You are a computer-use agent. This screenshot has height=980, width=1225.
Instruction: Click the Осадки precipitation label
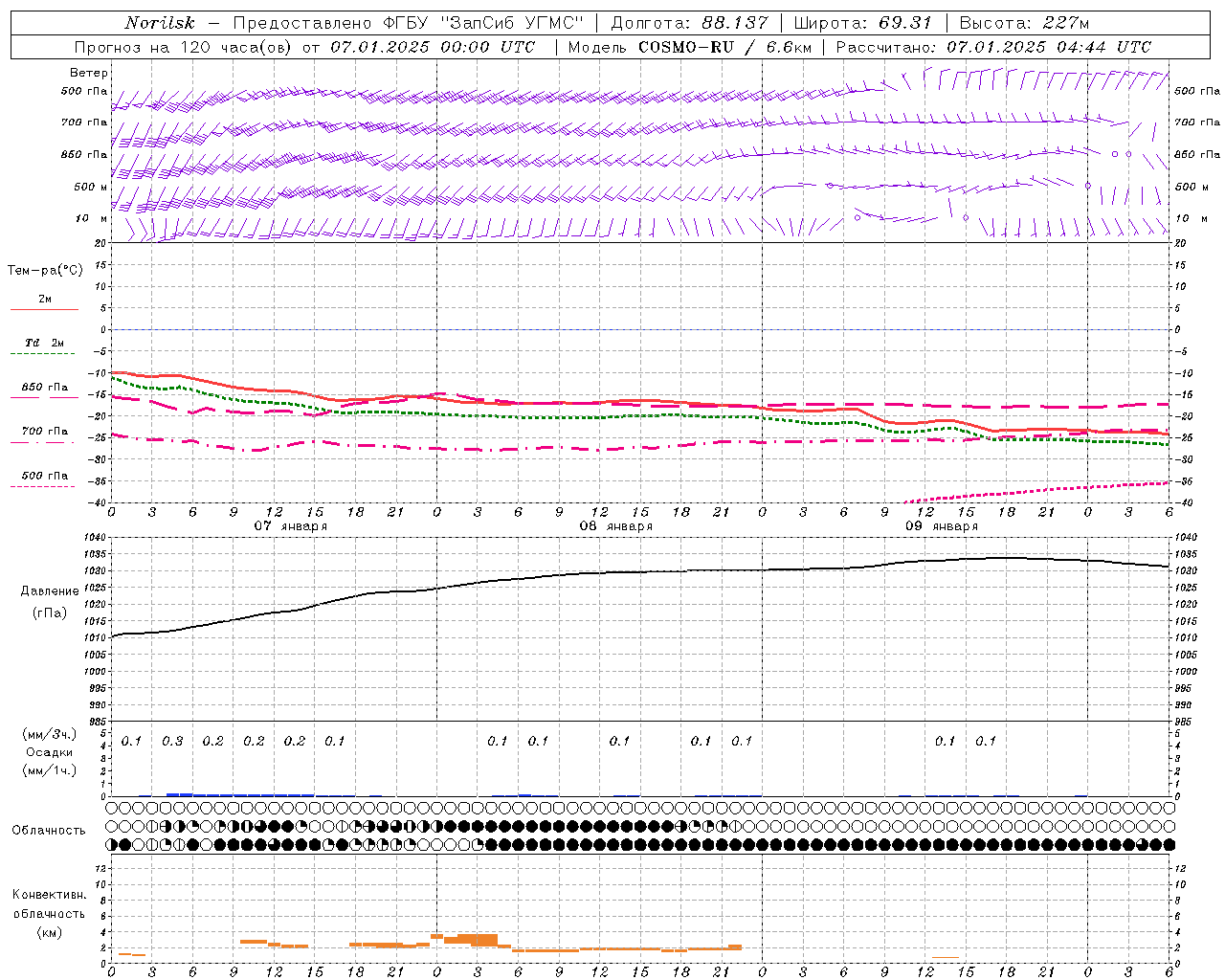pos(50,752)
